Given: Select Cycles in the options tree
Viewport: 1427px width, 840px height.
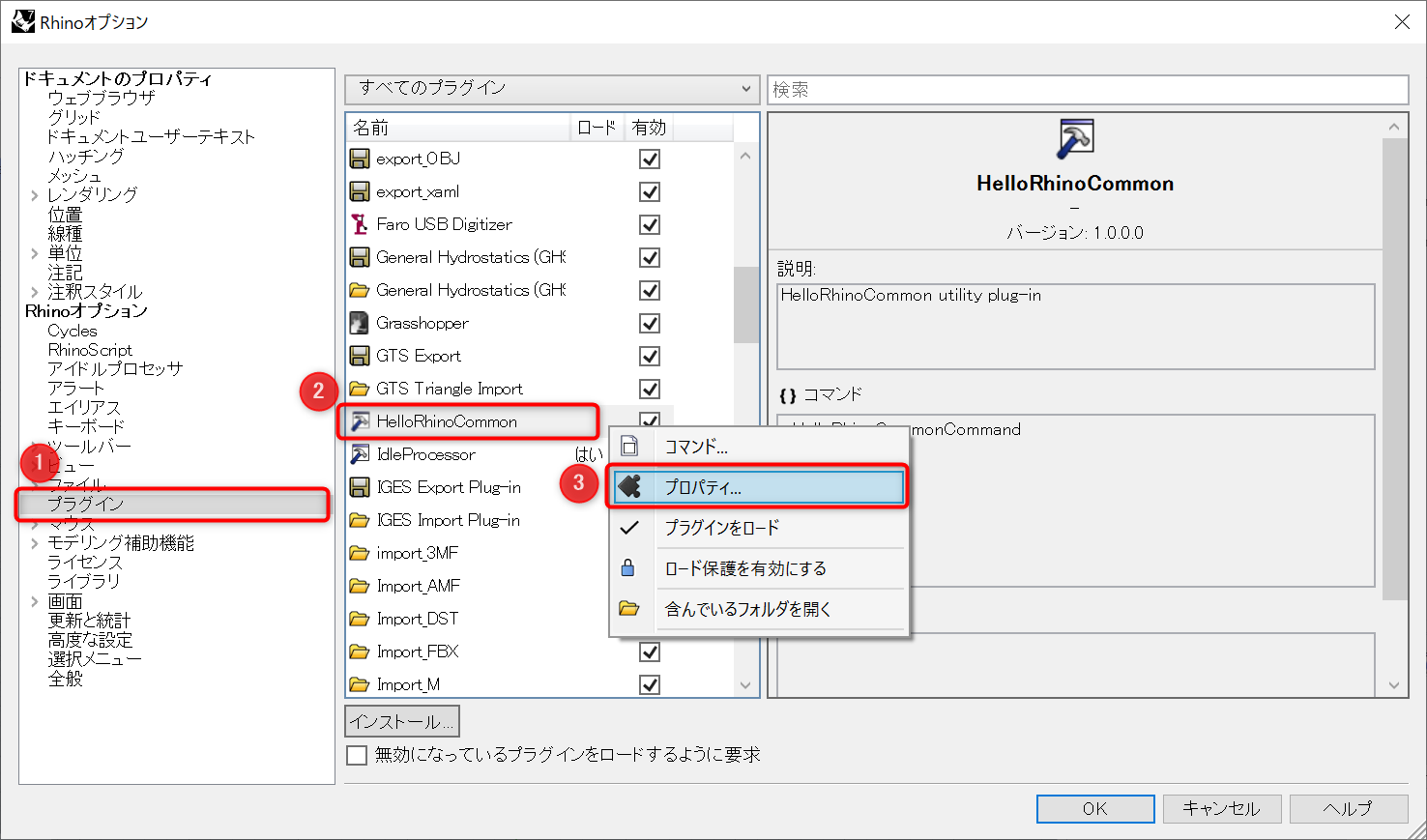Looking at the screenshot, I should click(x=73, y=331).
